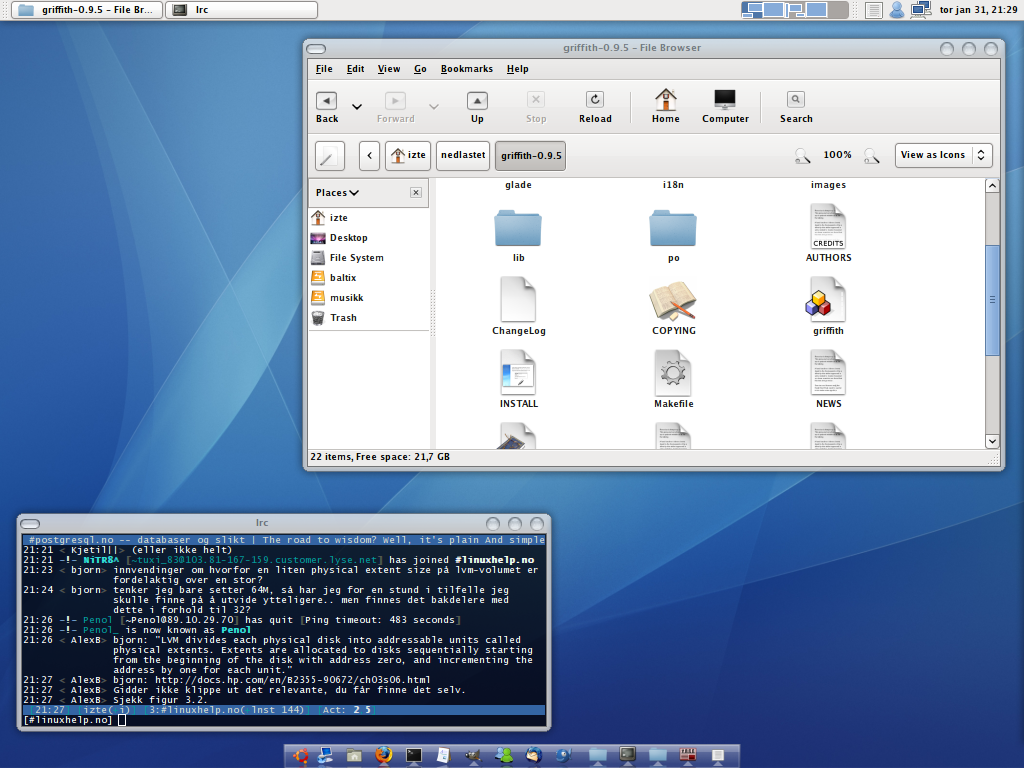This screenshot has height=768, width=1024.
Task: Click the file list vertical scrollbar thumb
Action: 992,300
